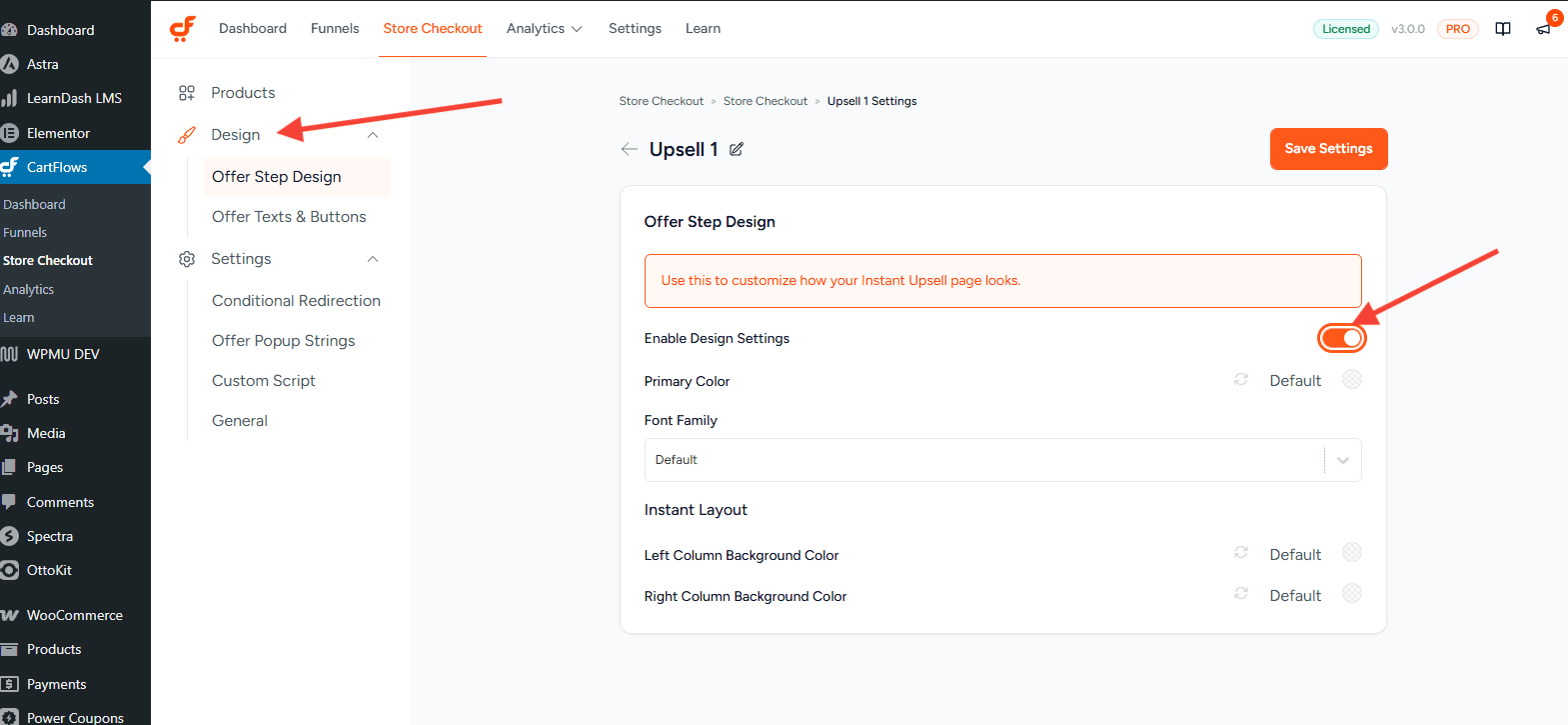Click the WordPress Dashboard icon
This screenshot has width=1568, height=725.
click(x=9, y=30)
